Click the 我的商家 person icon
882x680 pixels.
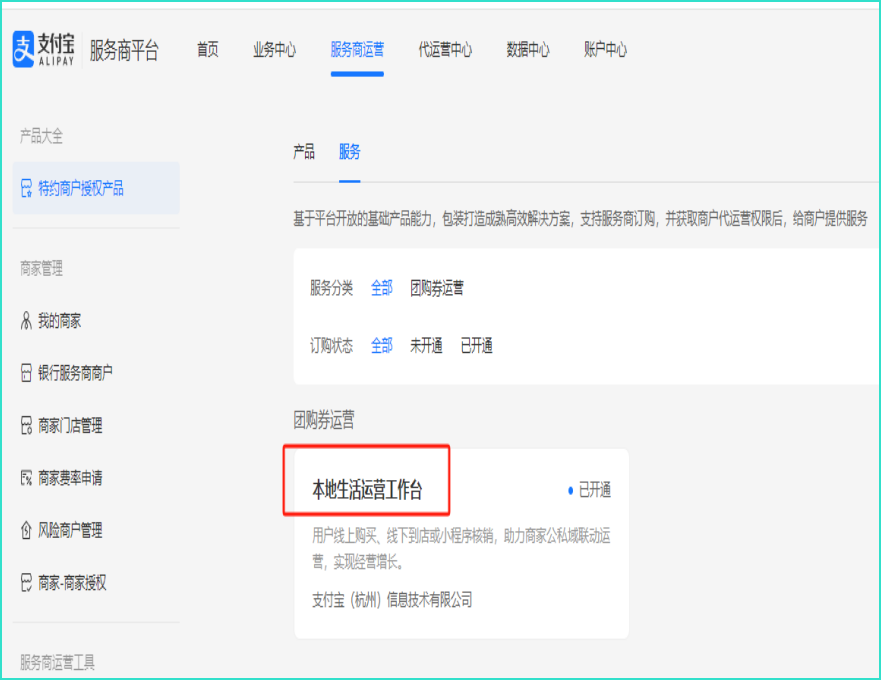pyautogui.click(x=27, y=321)
